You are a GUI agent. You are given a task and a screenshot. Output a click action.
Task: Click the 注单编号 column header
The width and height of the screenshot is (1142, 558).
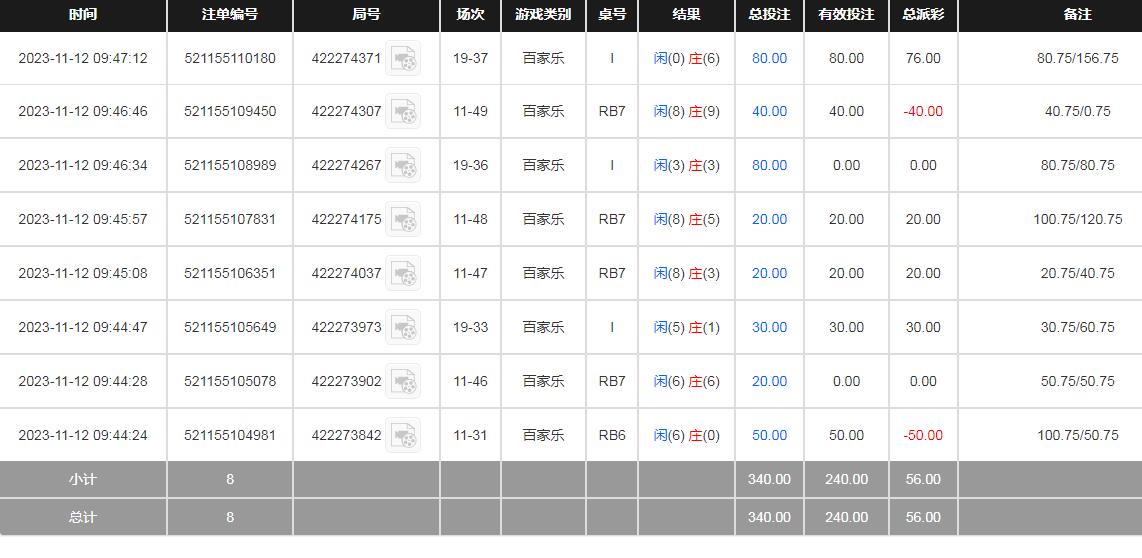tap(229, 15)
